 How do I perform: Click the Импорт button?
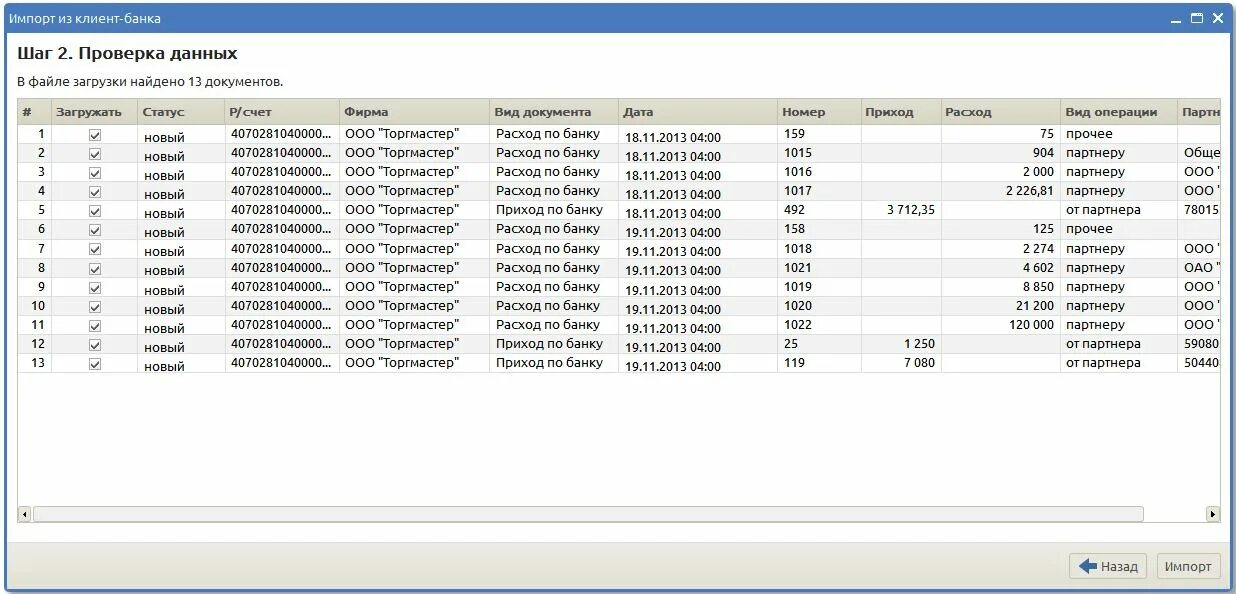click(1188, 566)
